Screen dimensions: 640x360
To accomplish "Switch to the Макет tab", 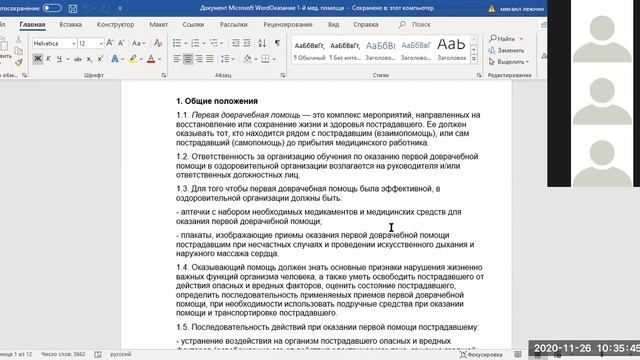I will click(x=158, y=24).
